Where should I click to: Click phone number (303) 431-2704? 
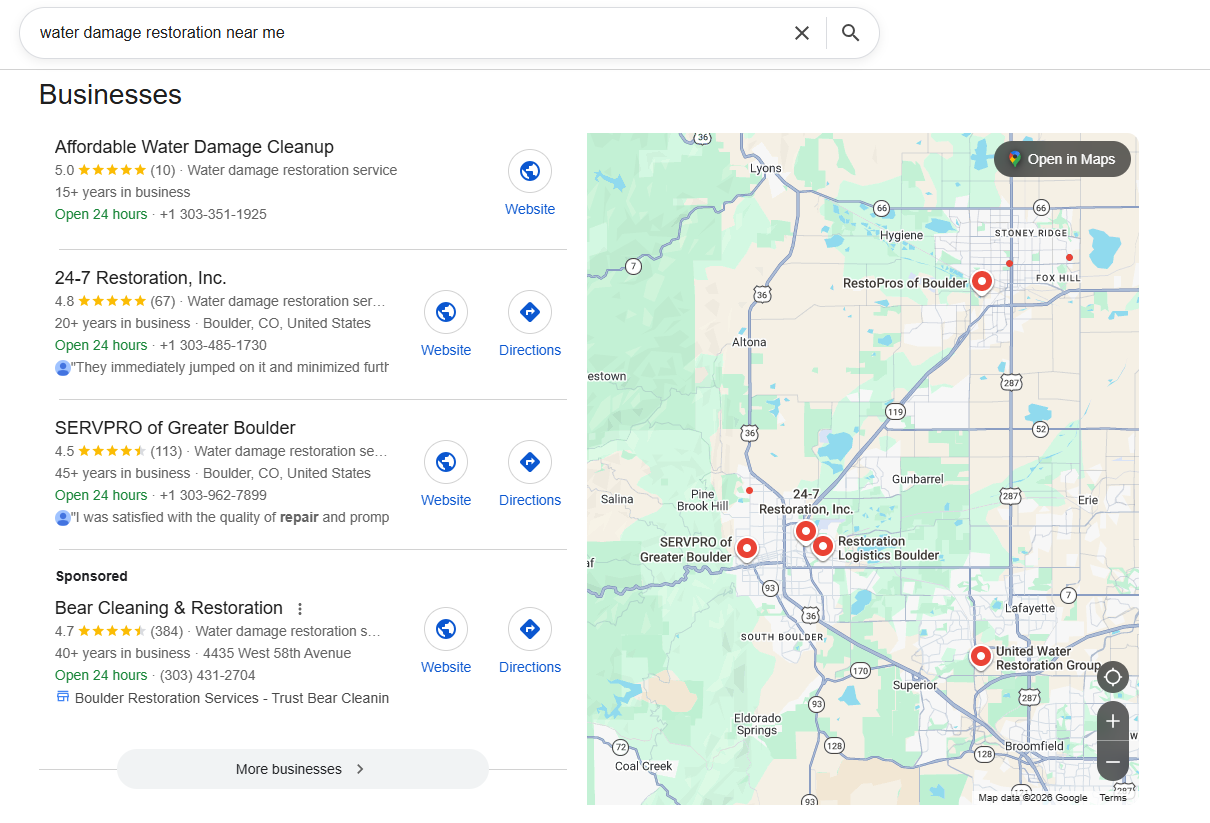(x=207, y=675)
